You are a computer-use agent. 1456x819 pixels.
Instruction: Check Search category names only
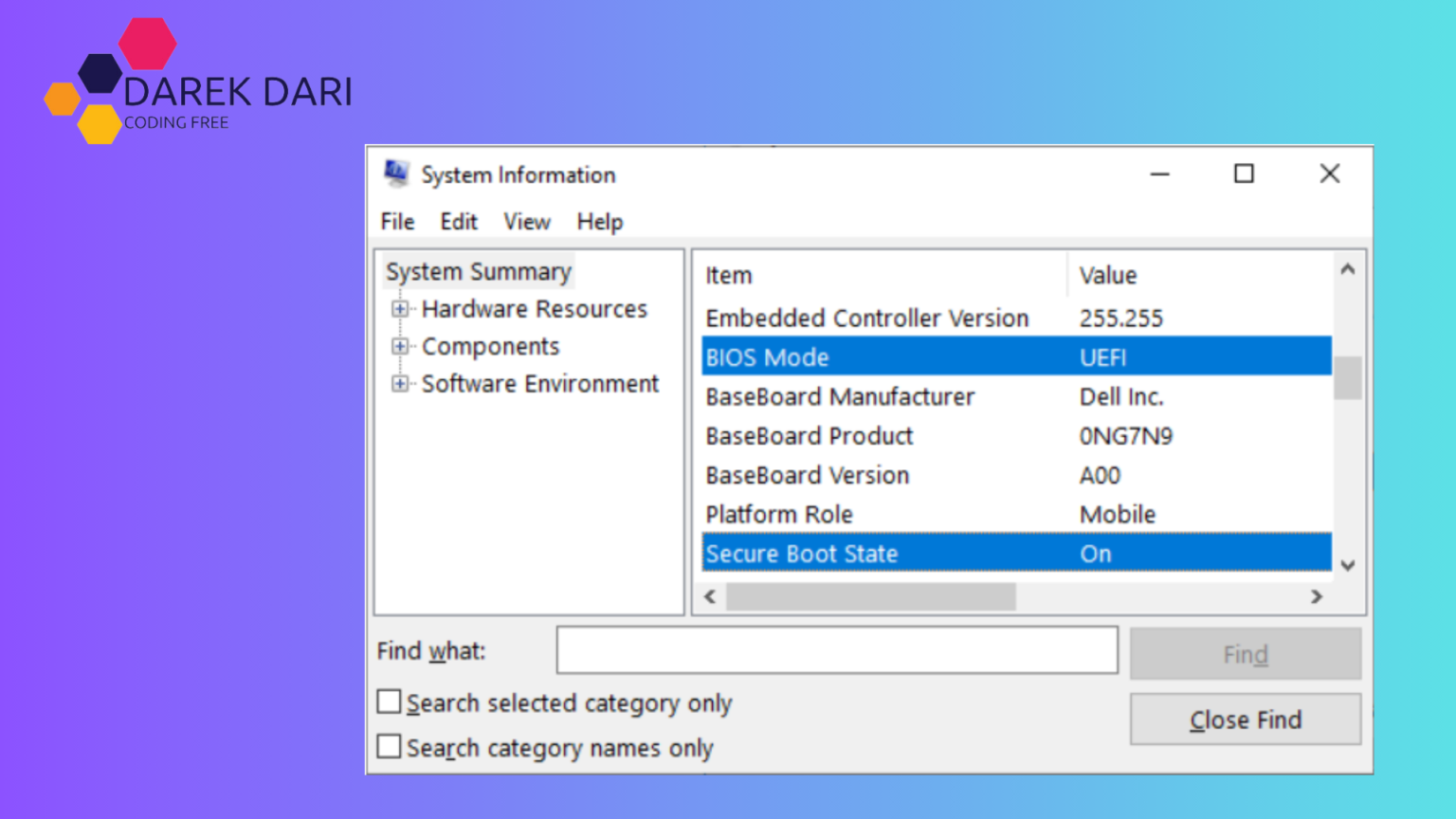tap(389, 746)
